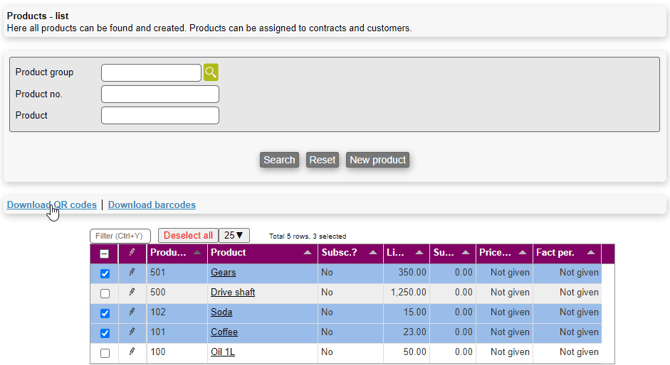The height and width of the screenshot is (365, 670).
Task: Sort by Price... column arrow
Action: pos(522,253)
